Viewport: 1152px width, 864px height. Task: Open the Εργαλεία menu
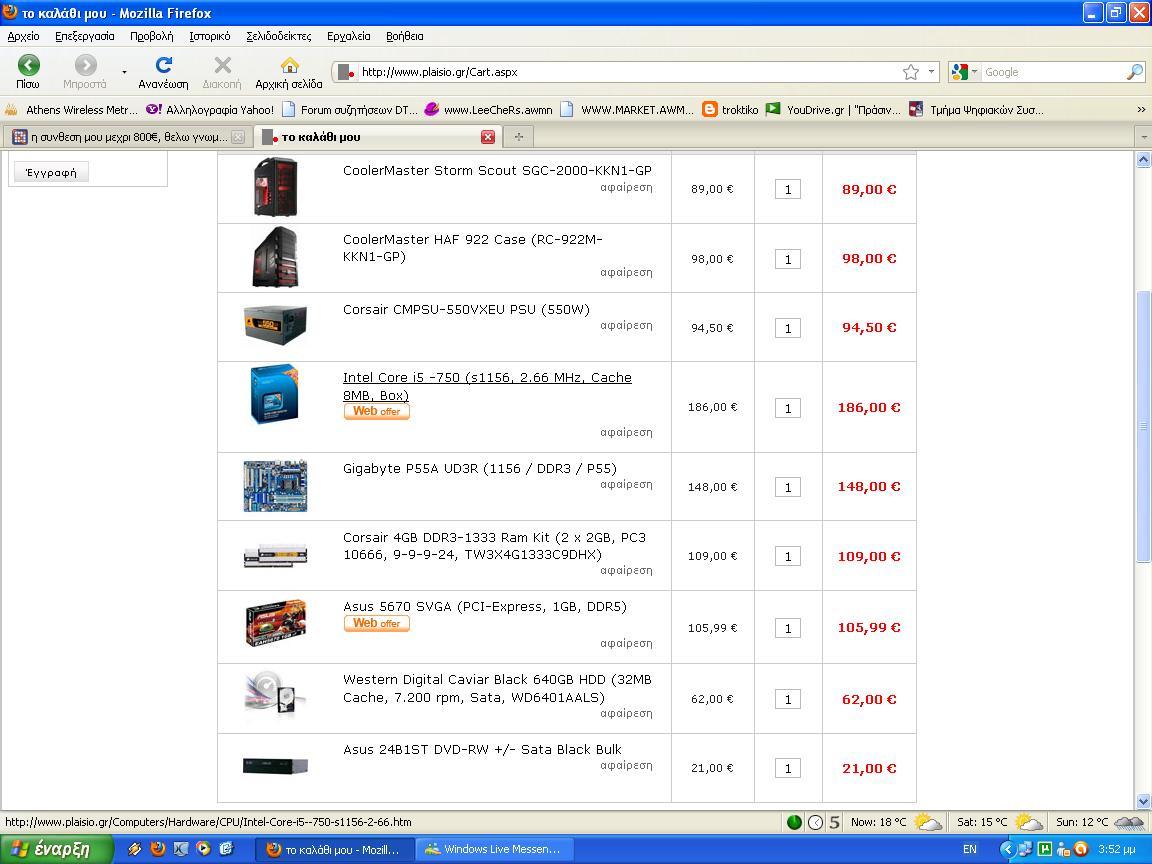[348, 36]
